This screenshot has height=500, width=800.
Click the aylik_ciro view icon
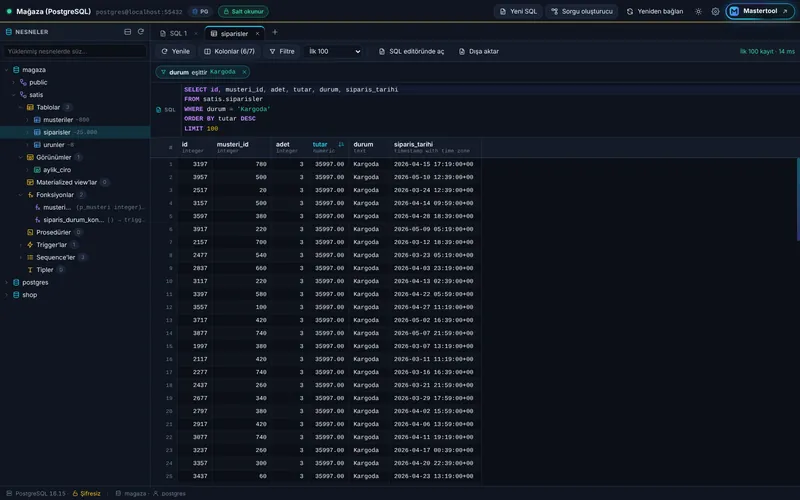pyautogui.click(x=37, y=170)
